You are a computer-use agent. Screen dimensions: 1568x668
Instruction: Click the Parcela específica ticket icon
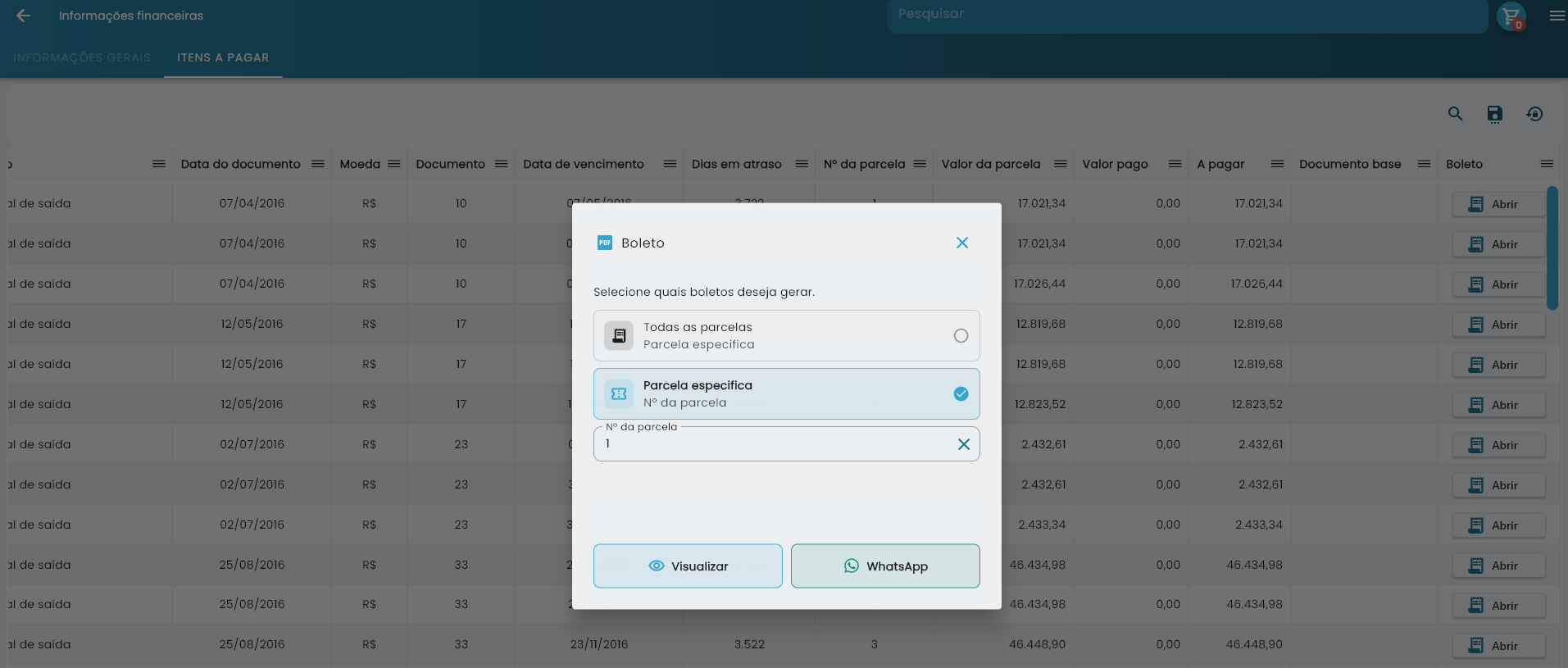[x=619, y=393]
